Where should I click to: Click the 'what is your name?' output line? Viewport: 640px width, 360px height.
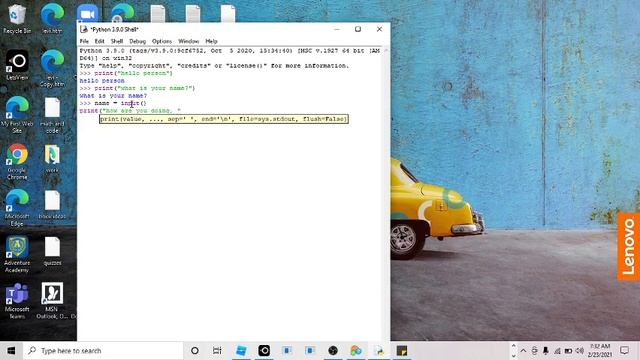tap(113, 96)
